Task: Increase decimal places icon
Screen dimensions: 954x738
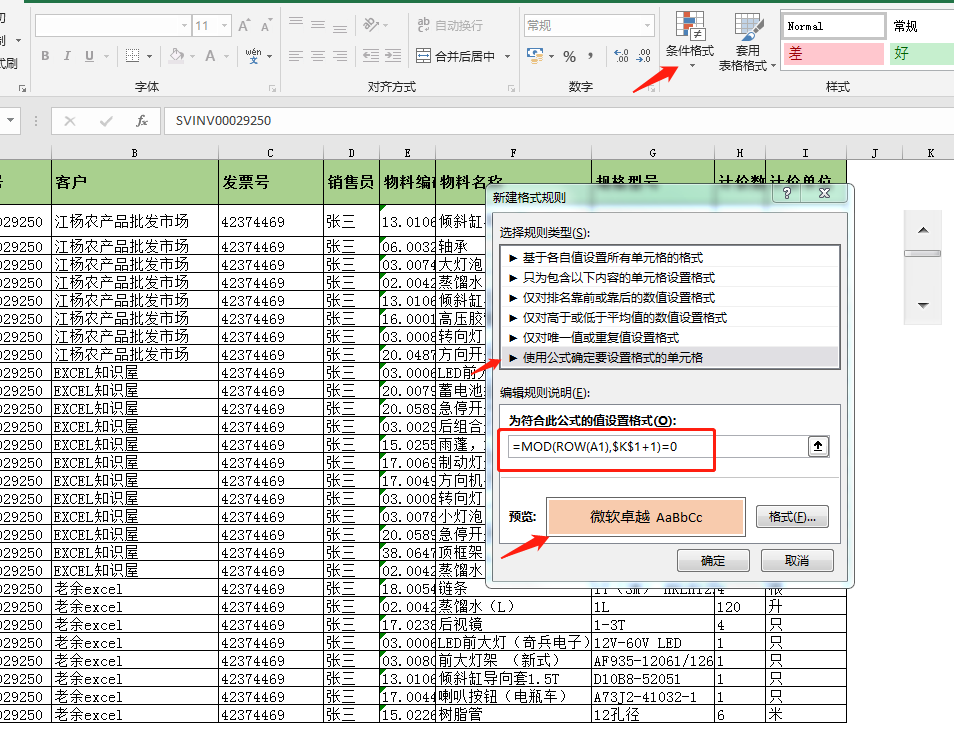Action: click(x=621, y=56)
